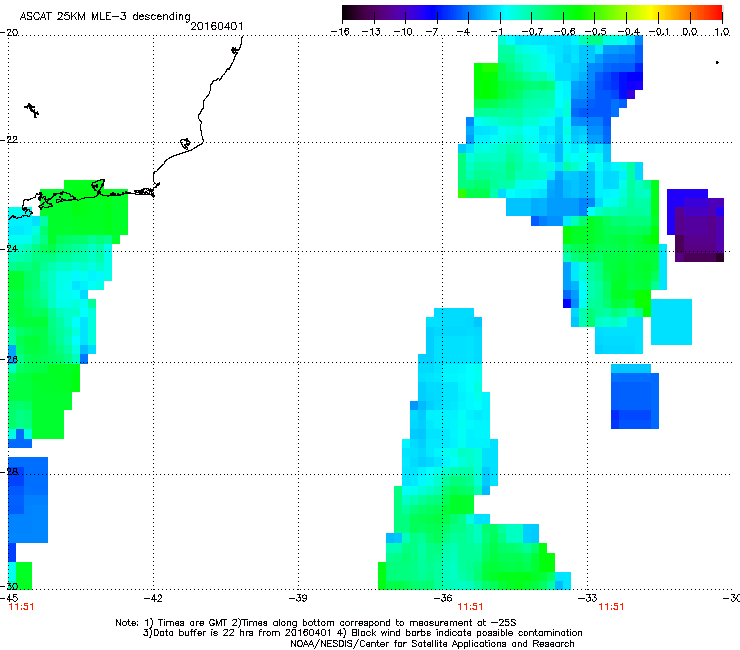Click the color scale label '-0.6'
The height and width of the screenshot is (650, 740).
[564, 32]
